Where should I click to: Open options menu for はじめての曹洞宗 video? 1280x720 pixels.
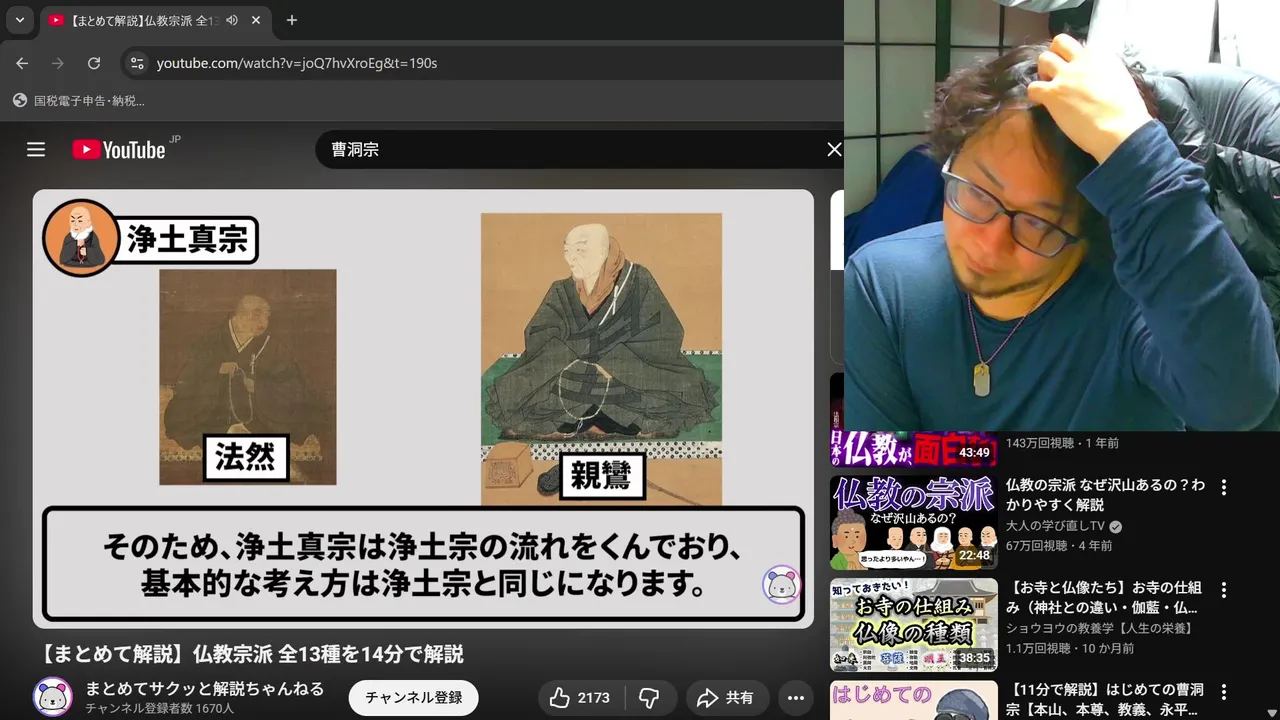coord(1223,692)
